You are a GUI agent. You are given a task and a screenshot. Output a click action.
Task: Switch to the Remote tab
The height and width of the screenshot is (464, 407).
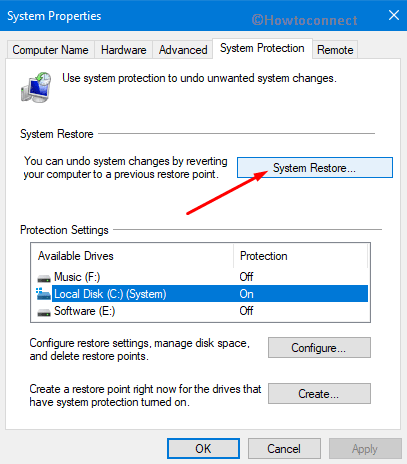pyautogui.click(x=335, y=50)
